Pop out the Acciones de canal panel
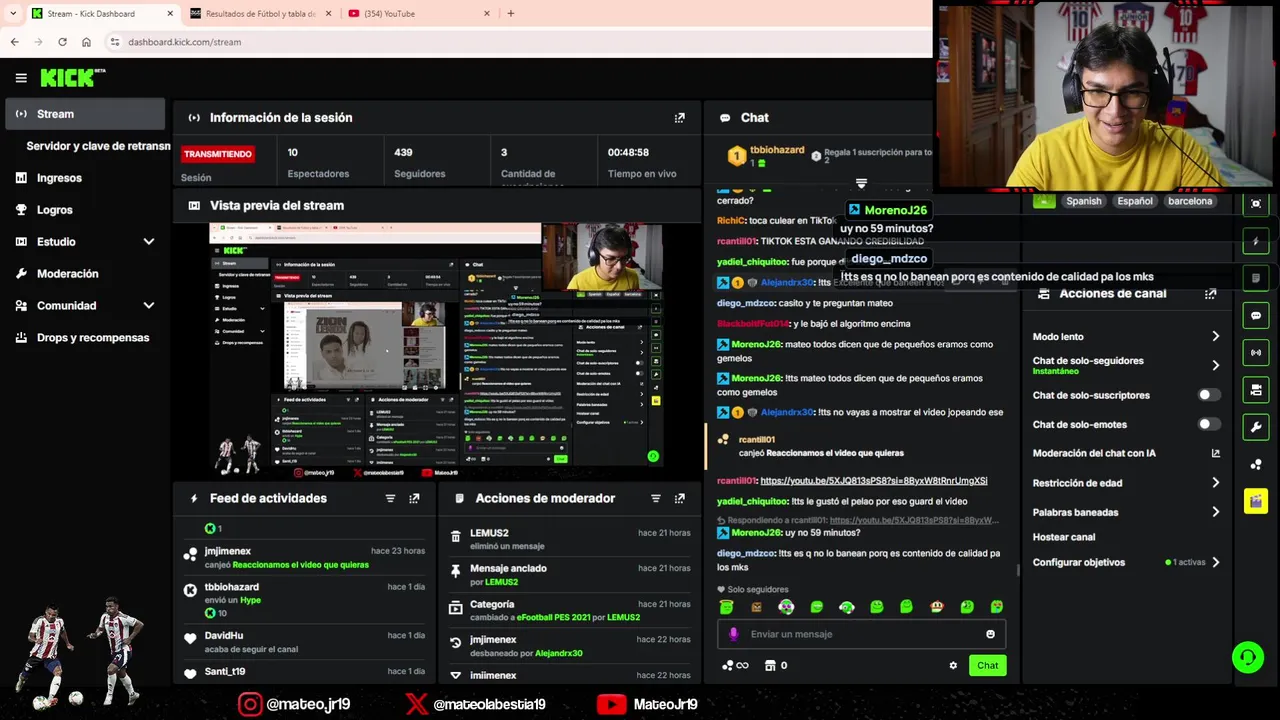This screenshot has width=1280, height=720. (1211, 294)
